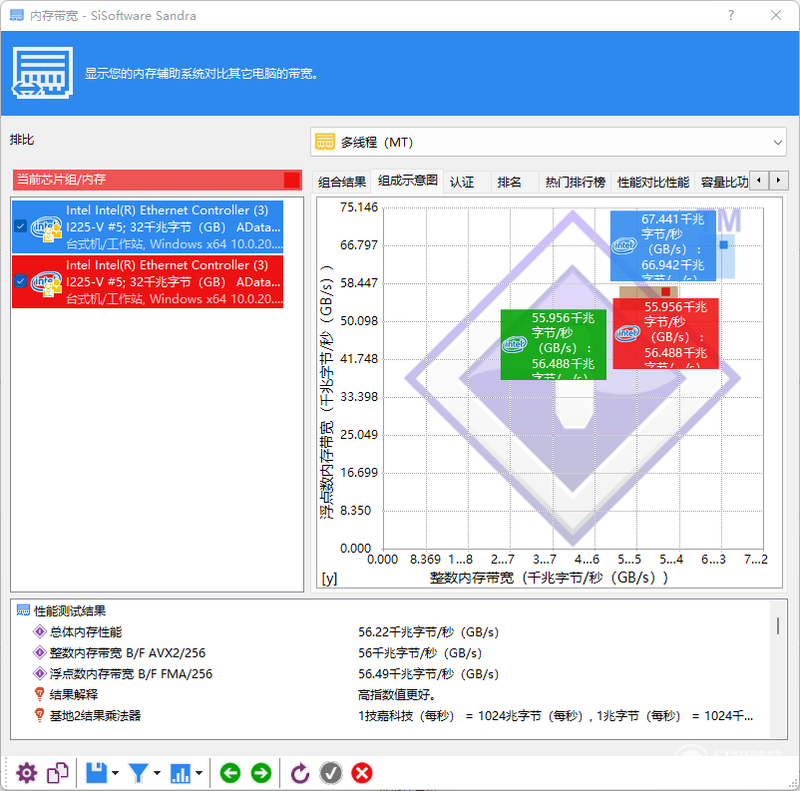Click the 基地2结果乘法器 row label

click(95, 715)
